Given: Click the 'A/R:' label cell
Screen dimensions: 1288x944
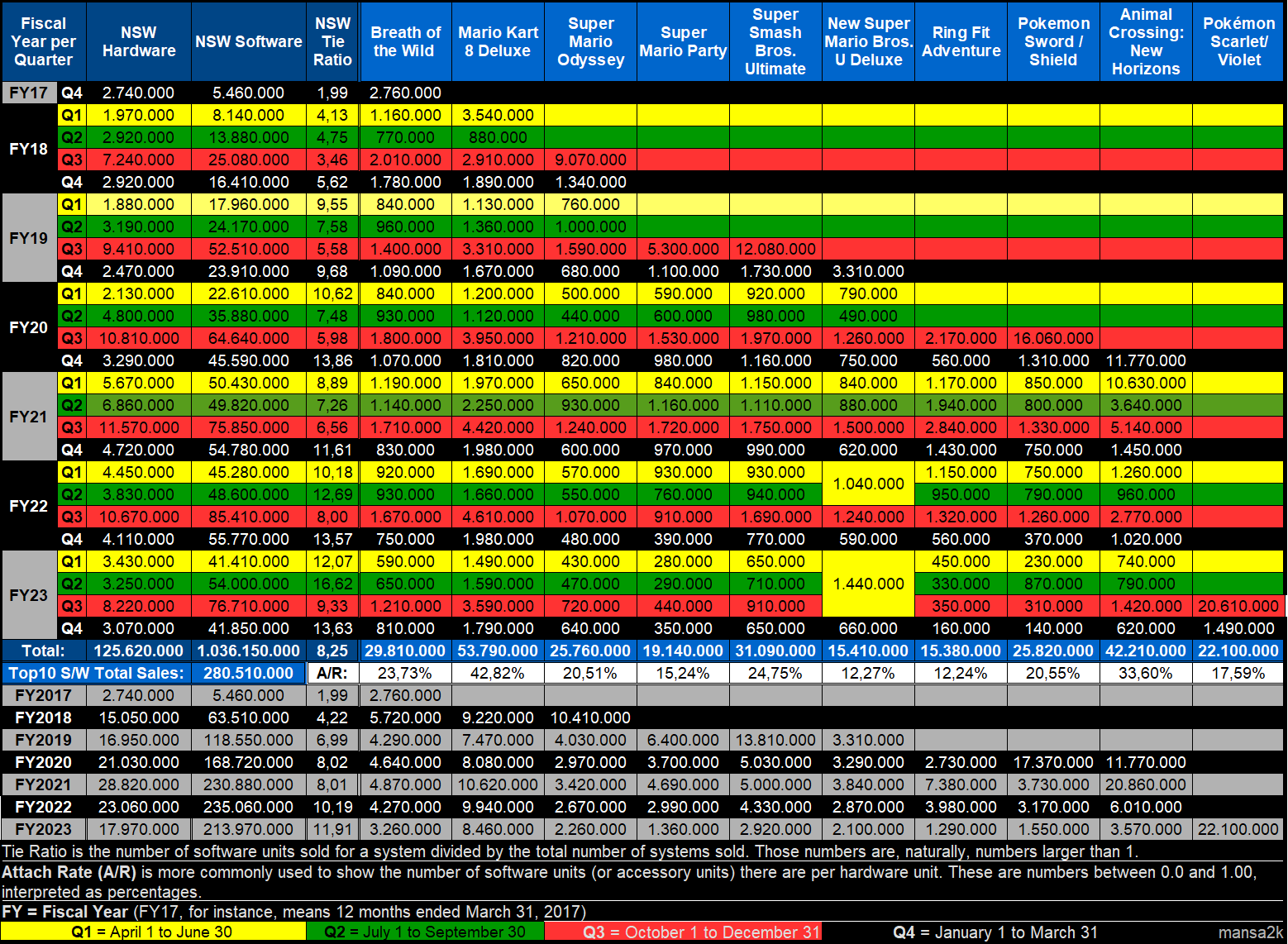Looking at the screenshot, I should [332, 673].
